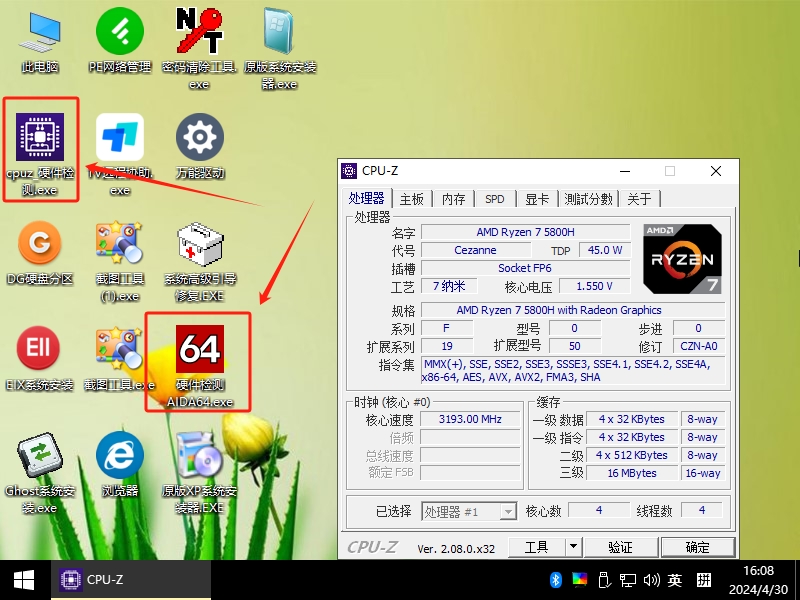The width and height of the screenshot is (800, 600).
Task: Click the AMD Ryzen 7 logo in CPU-Z
Action: (x=683, y=259)
